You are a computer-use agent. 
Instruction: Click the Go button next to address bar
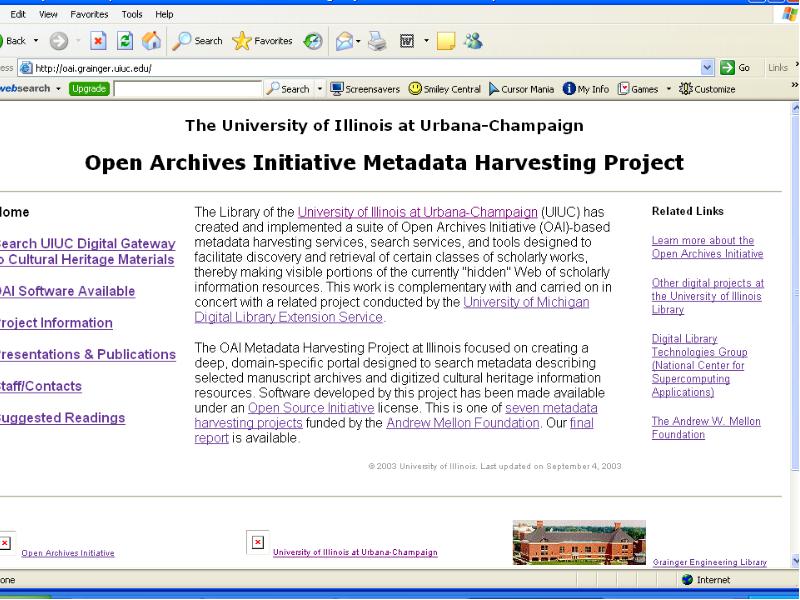[x=735, y=67]
